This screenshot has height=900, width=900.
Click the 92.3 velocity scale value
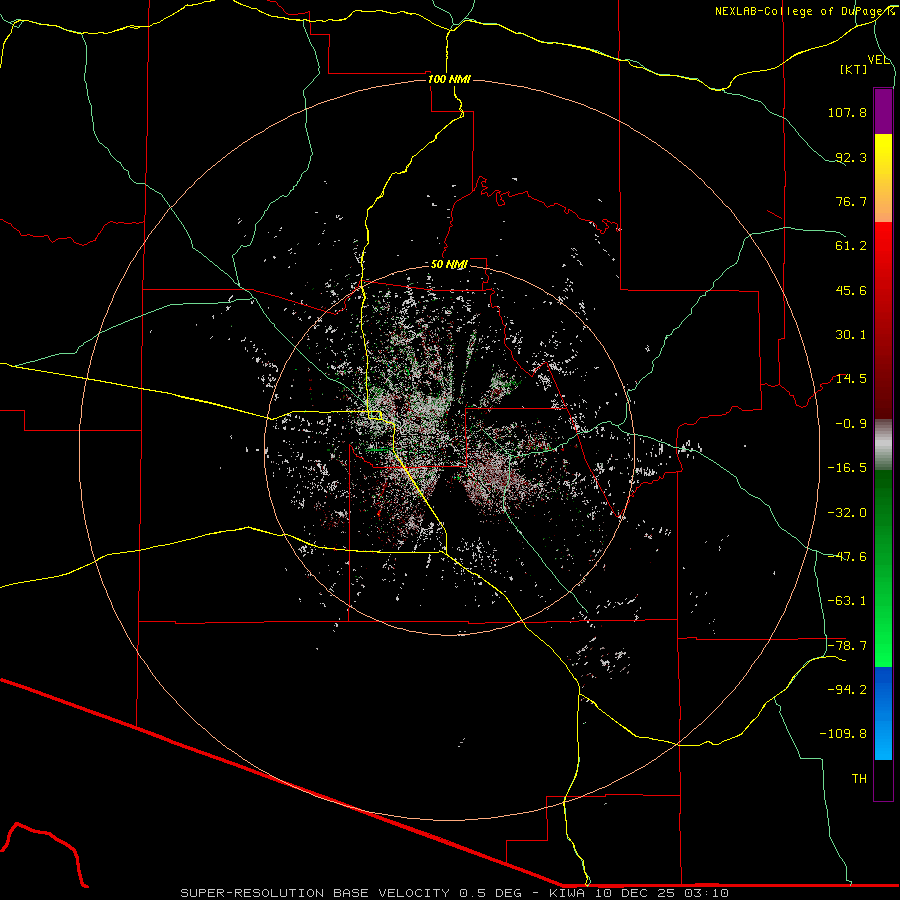[x=851, y=157]
